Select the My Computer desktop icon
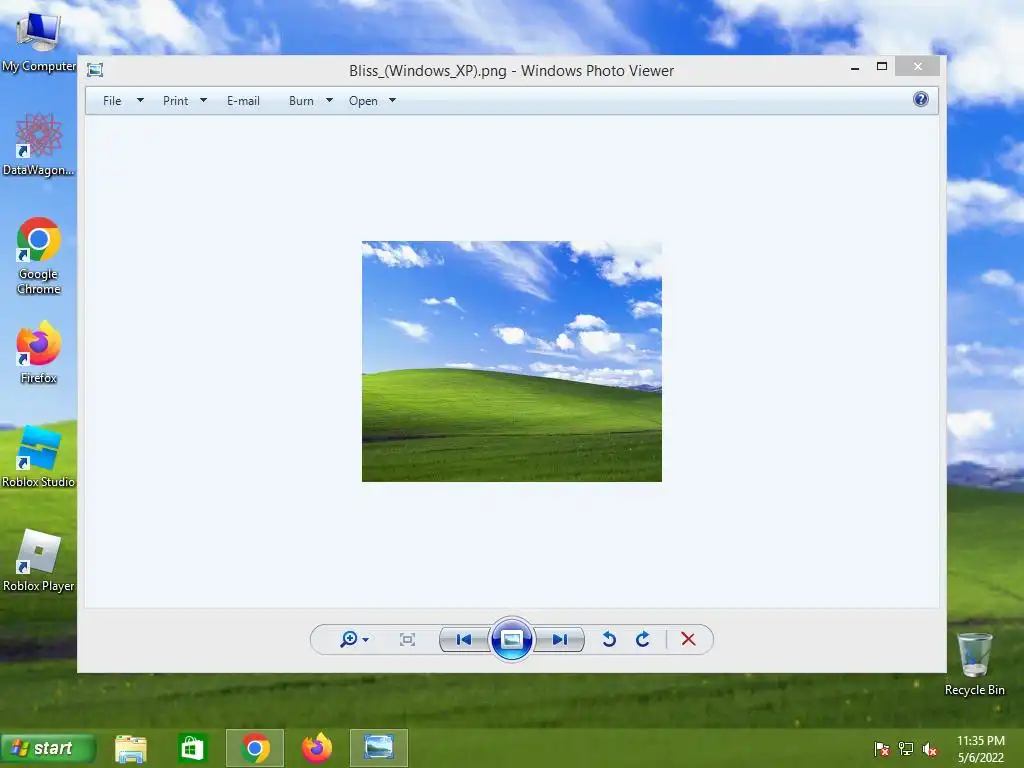 click(39, 42)
